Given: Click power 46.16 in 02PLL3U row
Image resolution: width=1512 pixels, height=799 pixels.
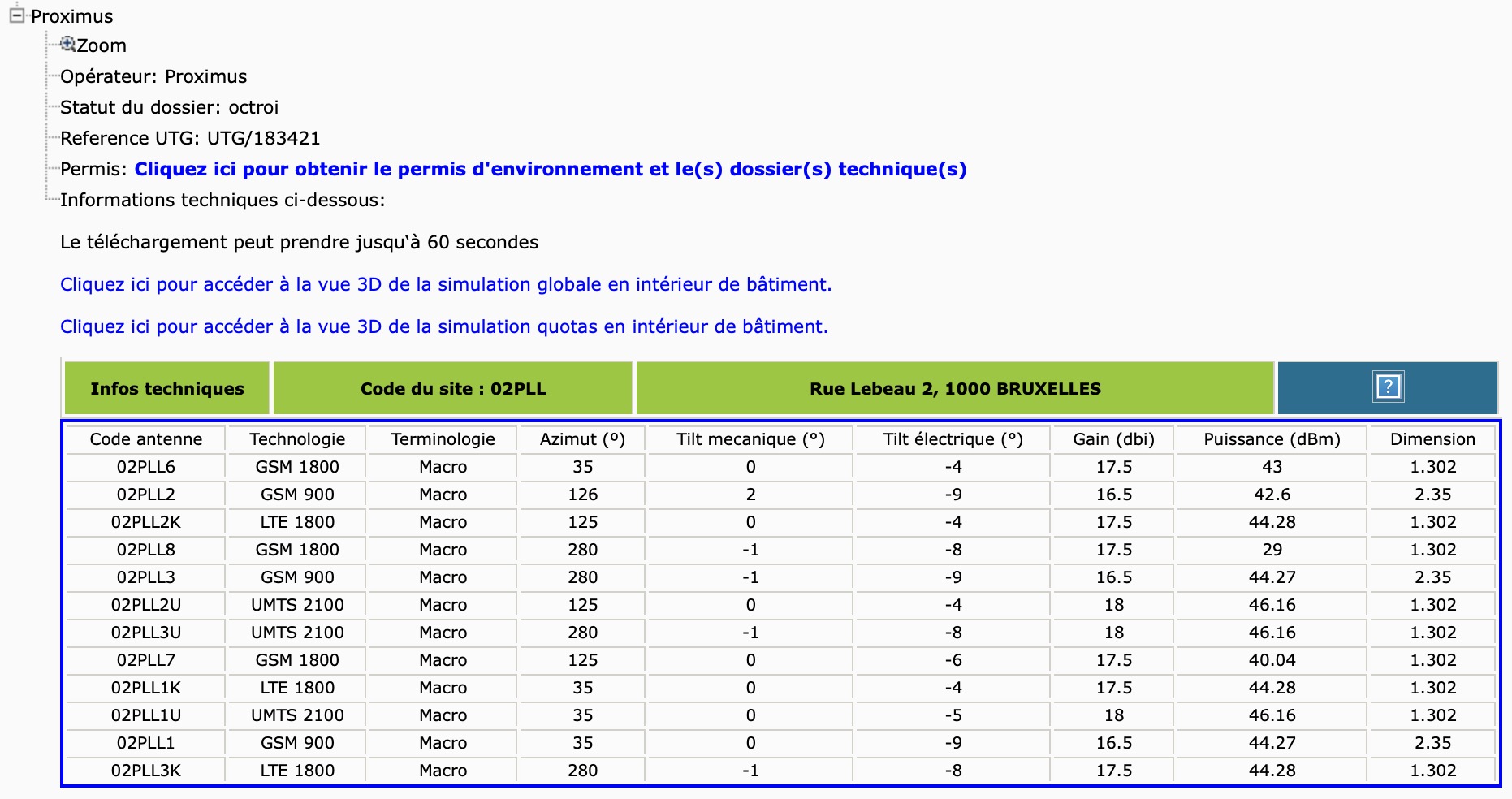Looking at the screenshot, I should tap(1272, 633).
